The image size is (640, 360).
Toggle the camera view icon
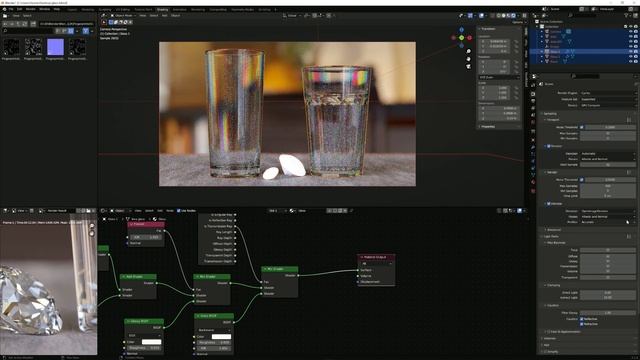469,66
